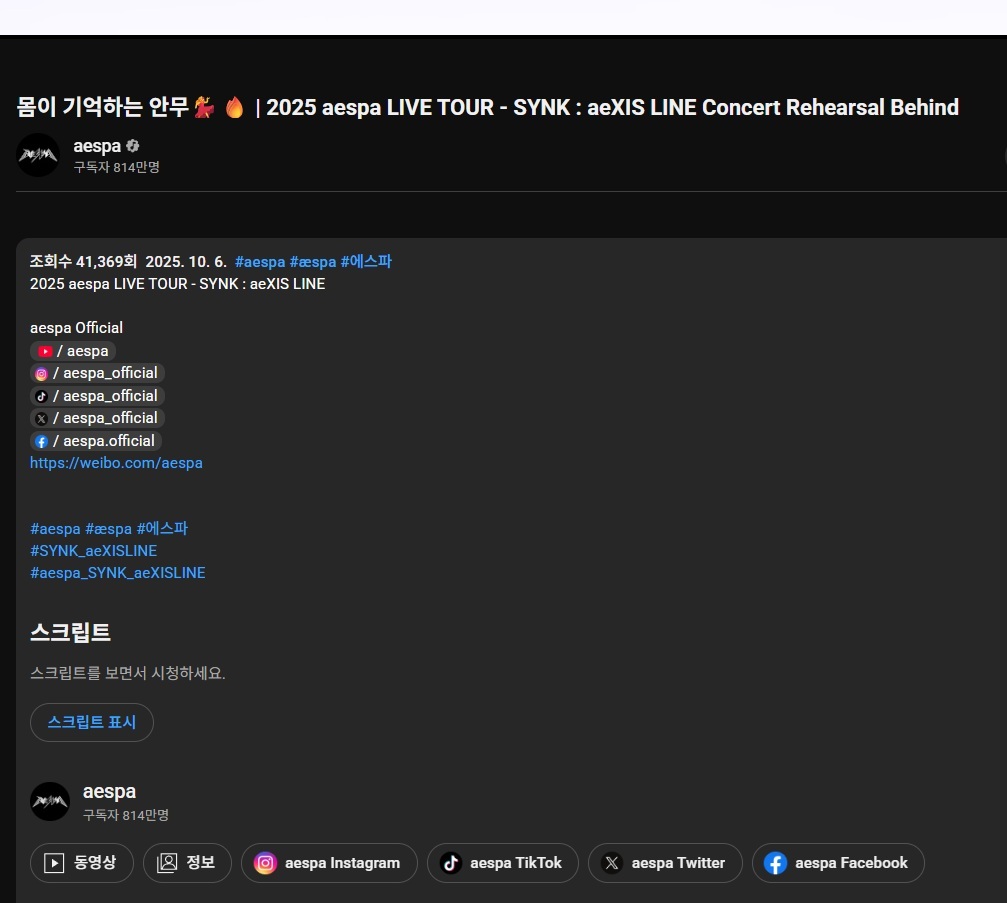Screen dimensions: 1007x903
Task: Click the aespa TikTok button
Action: pos(502,863)
